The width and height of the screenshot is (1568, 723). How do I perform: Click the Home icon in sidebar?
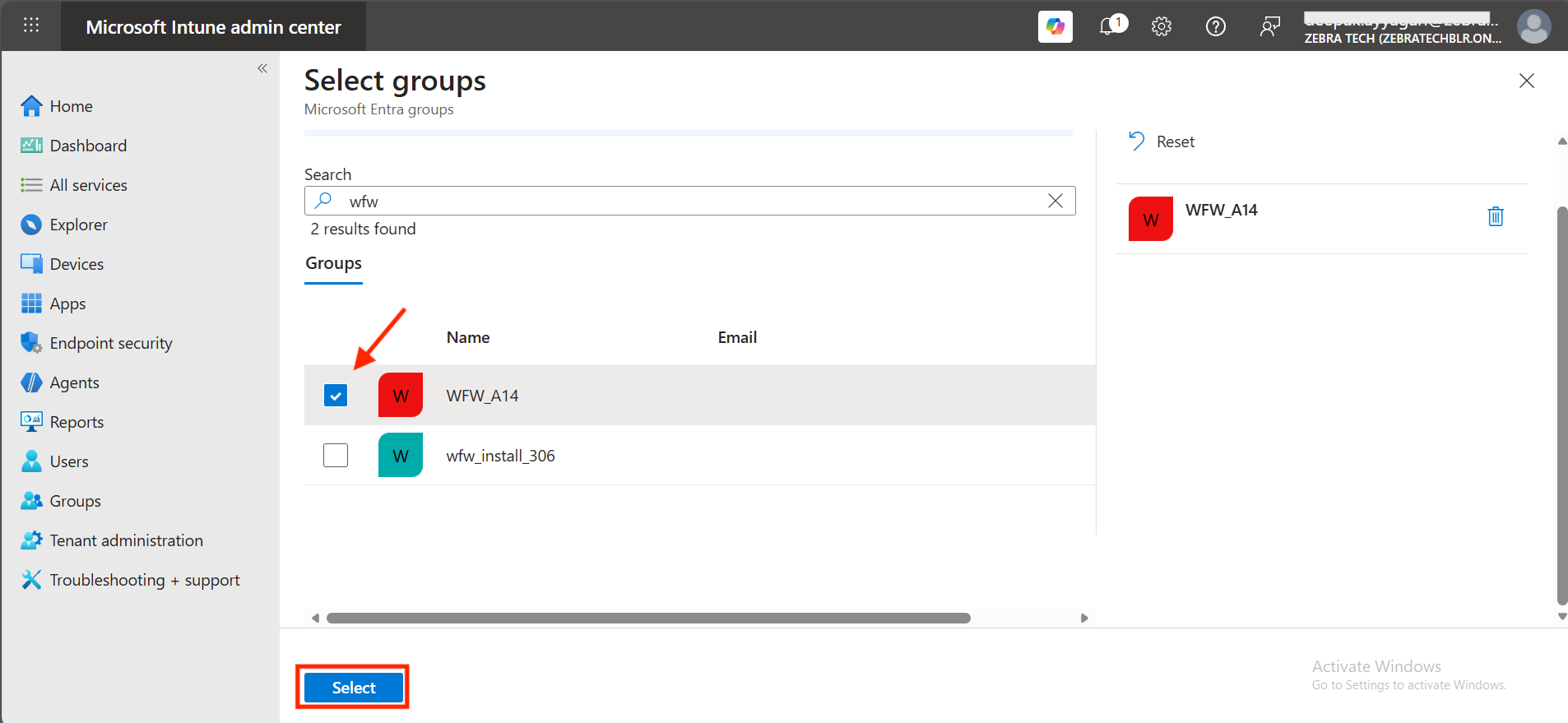(31, 106)
